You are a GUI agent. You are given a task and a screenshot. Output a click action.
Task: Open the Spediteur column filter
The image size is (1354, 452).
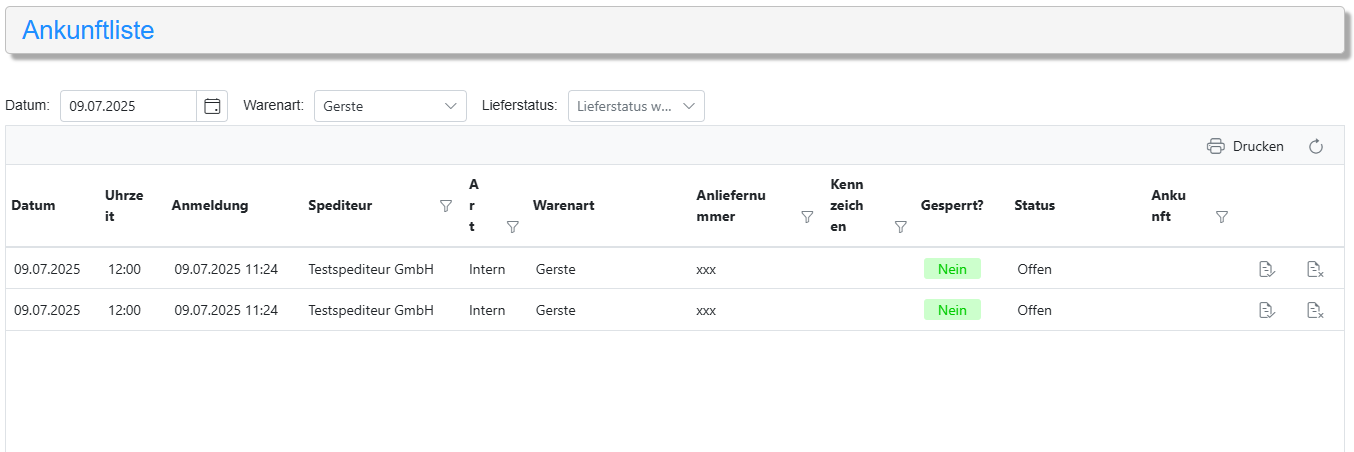pos(446,206)
